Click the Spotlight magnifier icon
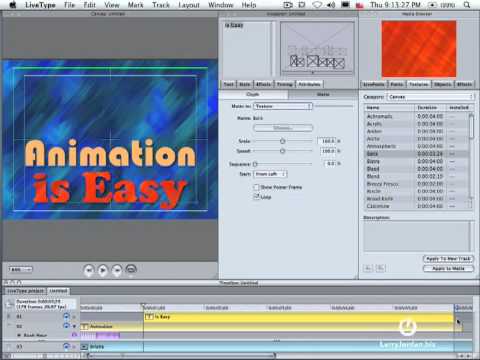The image size is (480, 360). coord(467,5)
